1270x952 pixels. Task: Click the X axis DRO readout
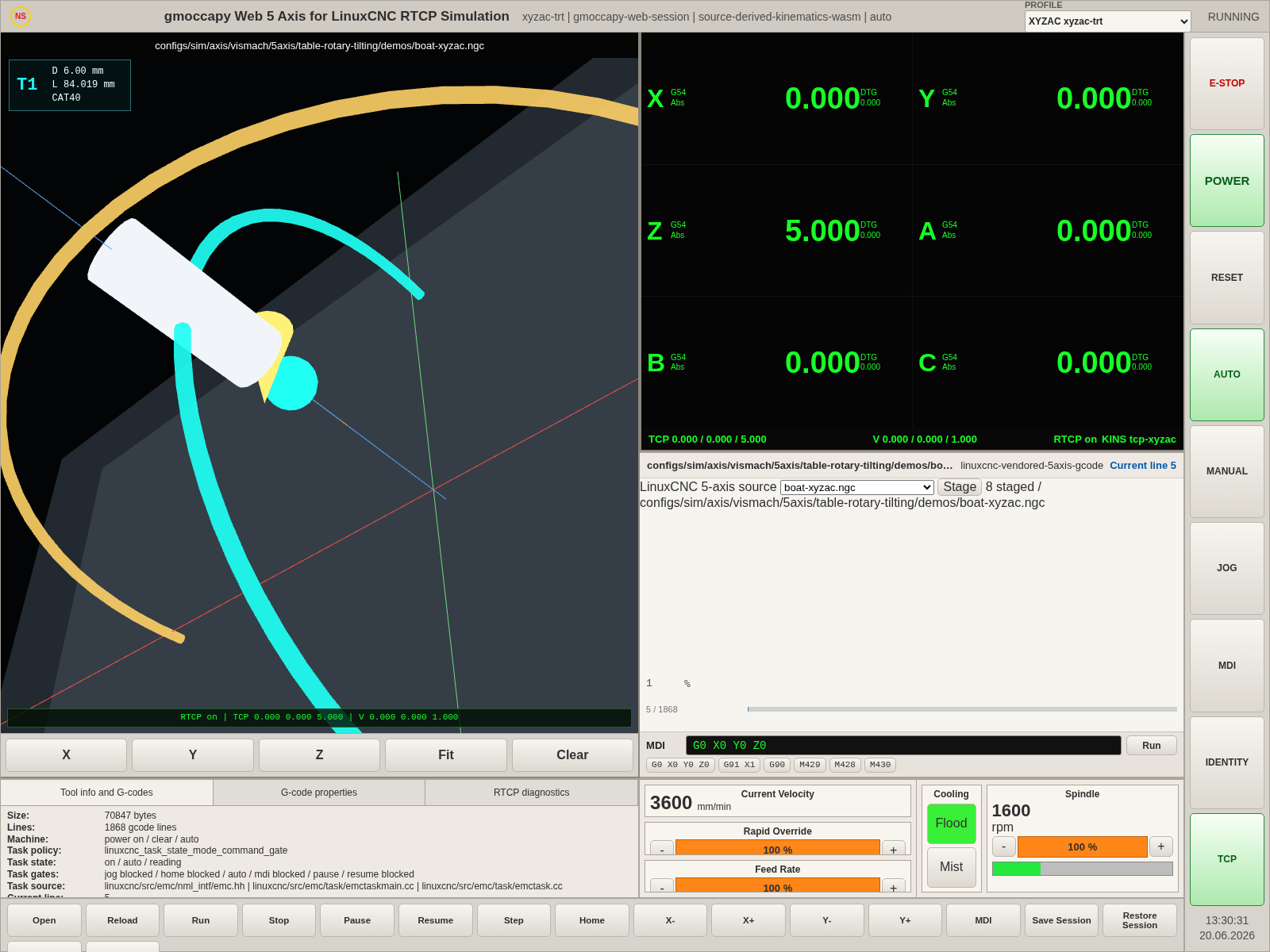tap(776, 98)
